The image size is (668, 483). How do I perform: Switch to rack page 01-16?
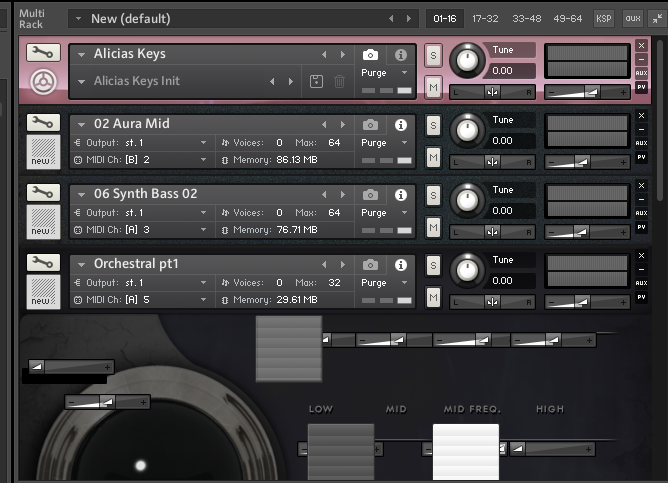(x=445, y=19)
